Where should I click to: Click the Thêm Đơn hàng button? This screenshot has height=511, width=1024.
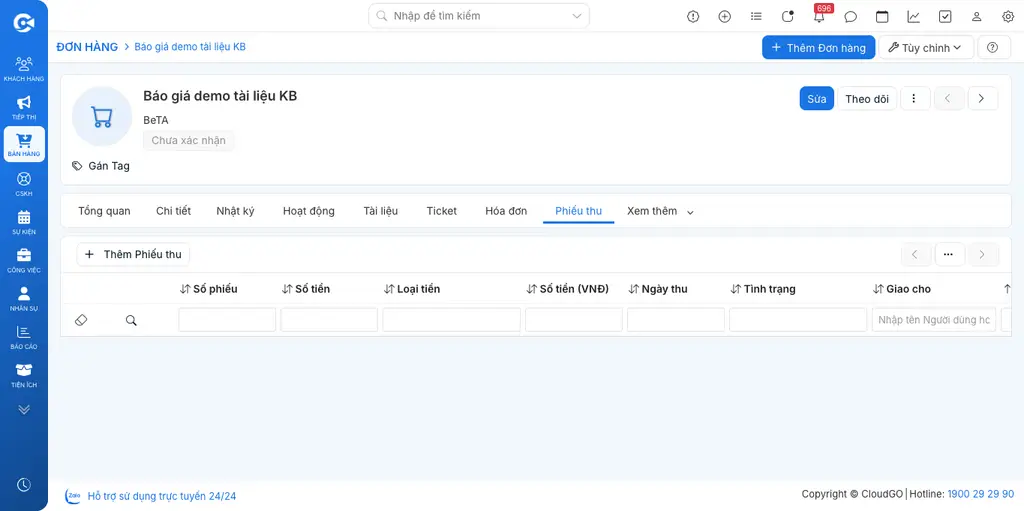(x=818, y=47)
